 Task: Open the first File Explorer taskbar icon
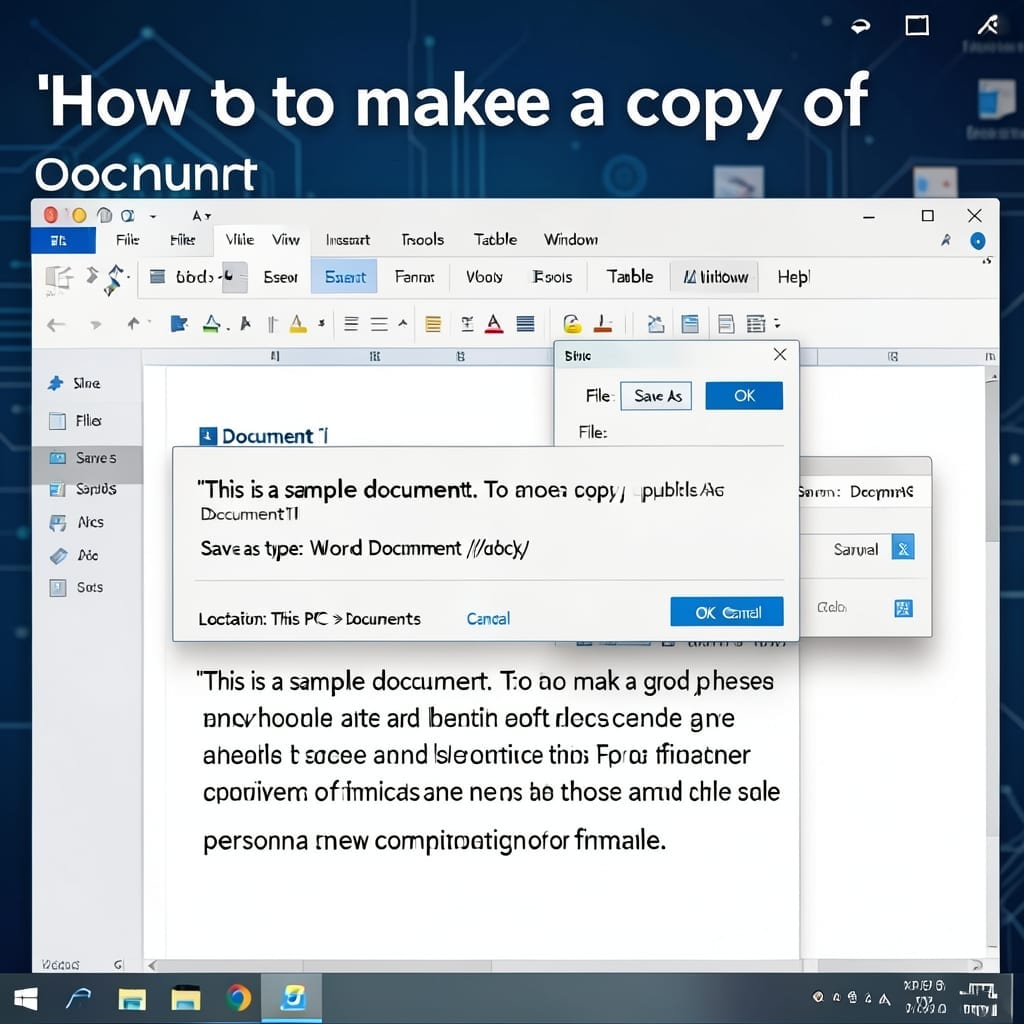coord(132,999)
